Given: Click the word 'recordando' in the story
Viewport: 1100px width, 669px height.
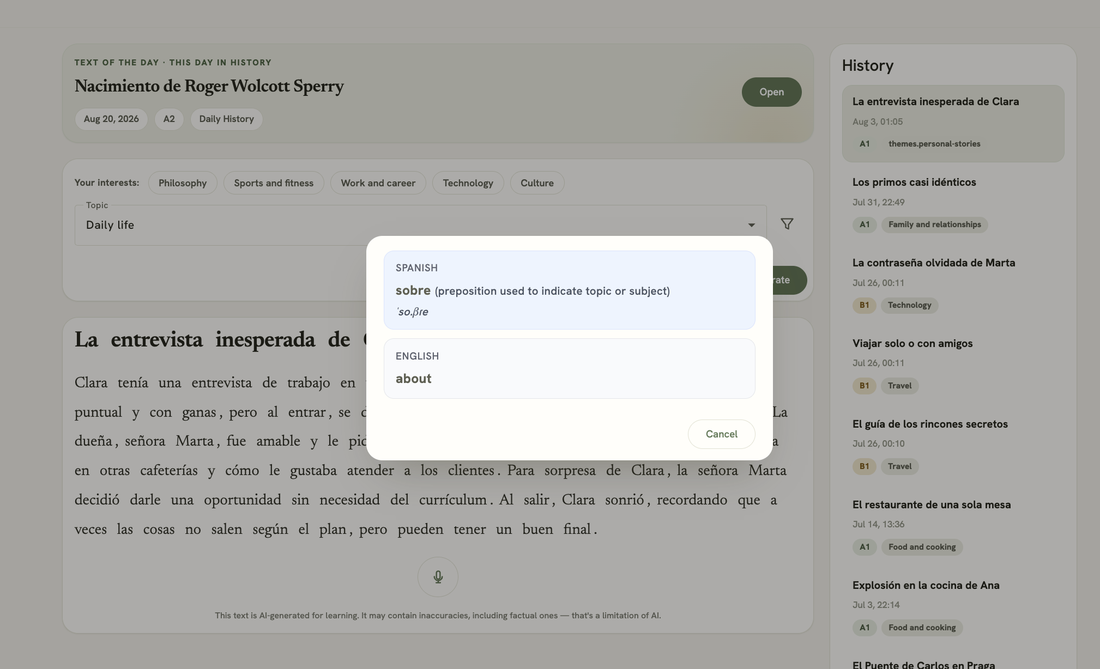Looking at the screenshot, I should 693,500.
